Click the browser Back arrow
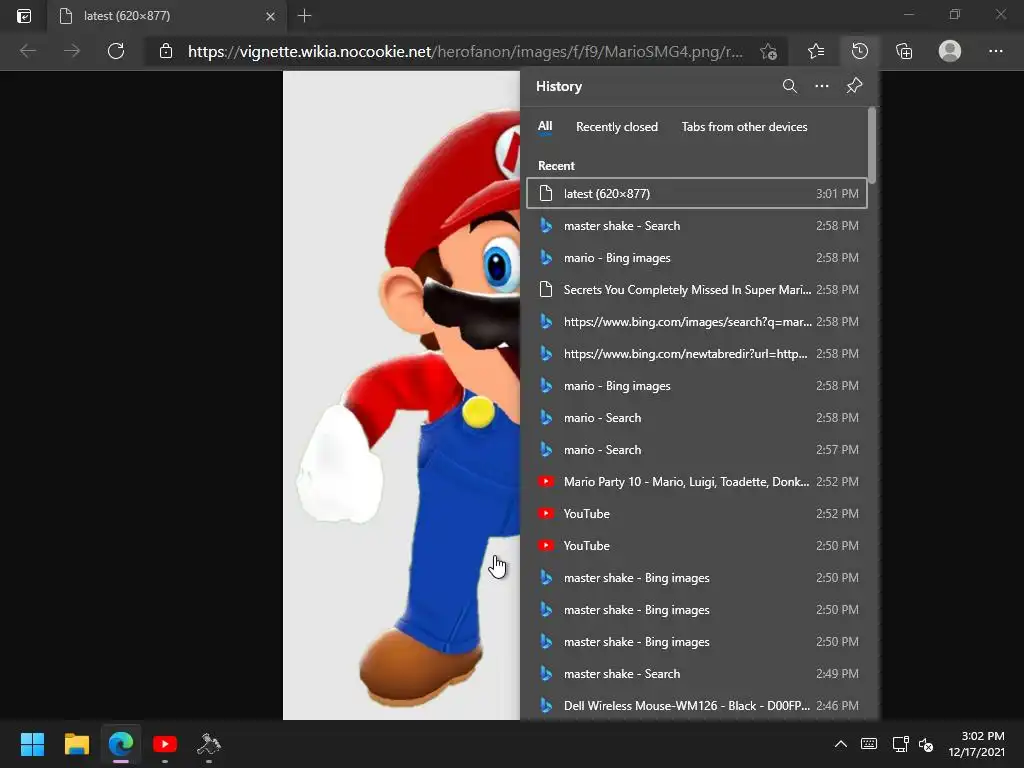The width and height of the screenshot is (1024, 768). click(x=28, y=51)
